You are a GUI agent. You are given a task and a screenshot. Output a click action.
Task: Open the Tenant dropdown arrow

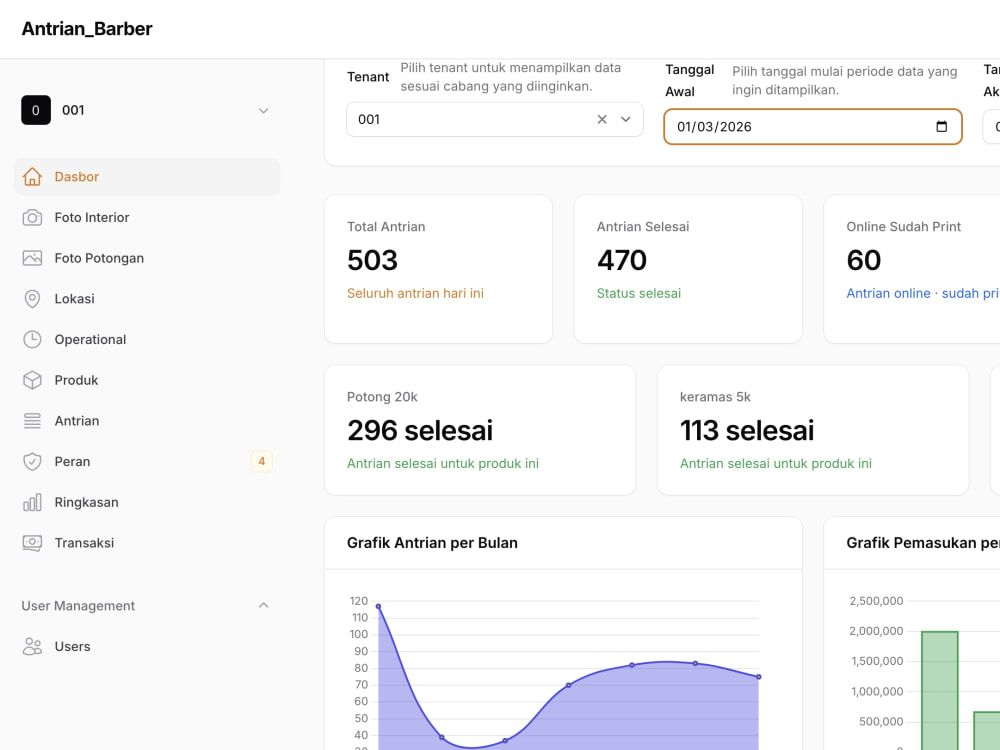coord(626,119)
